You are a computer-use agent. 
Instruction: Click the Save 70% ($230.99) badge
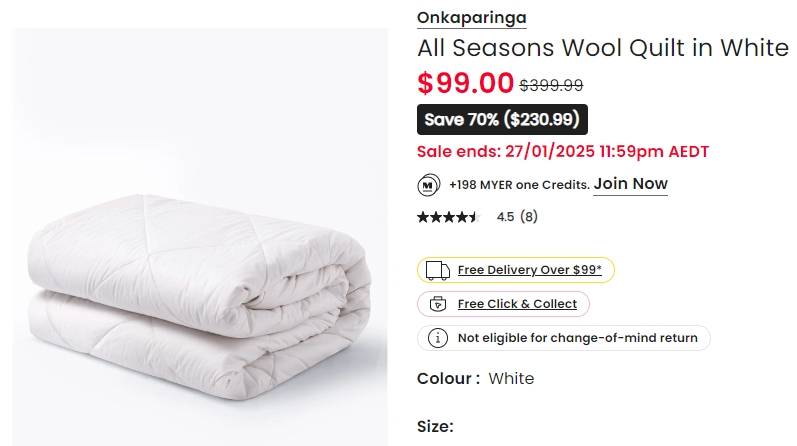pyautogui.click(x=502, y=120)
